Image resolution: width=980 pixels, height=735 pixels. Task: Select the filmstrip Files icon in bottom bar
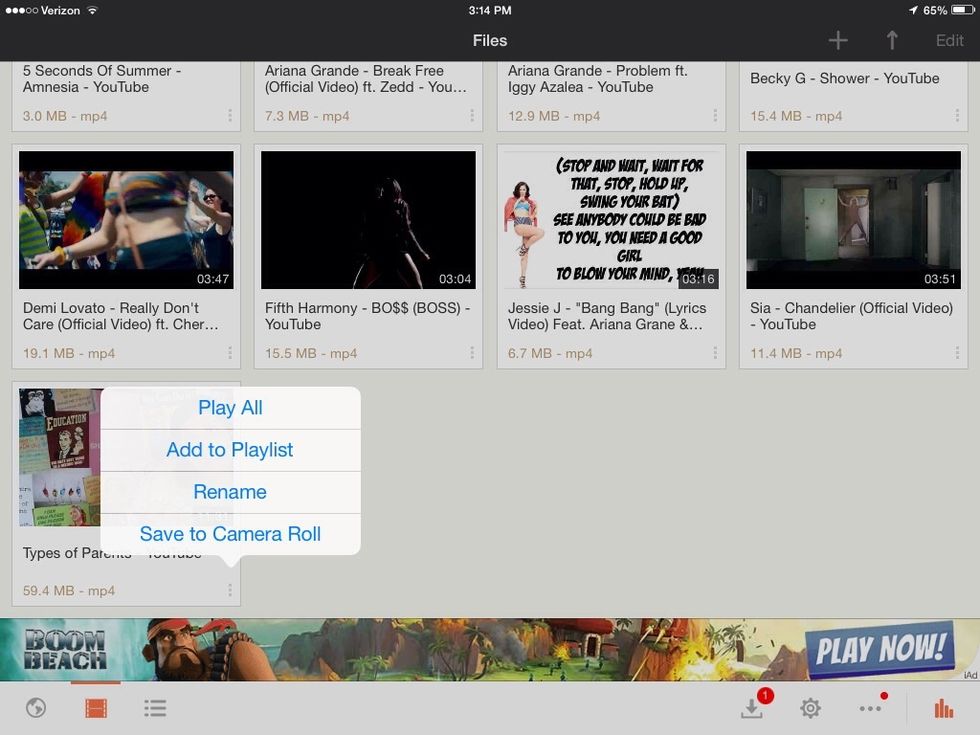[x=96, y=707]
